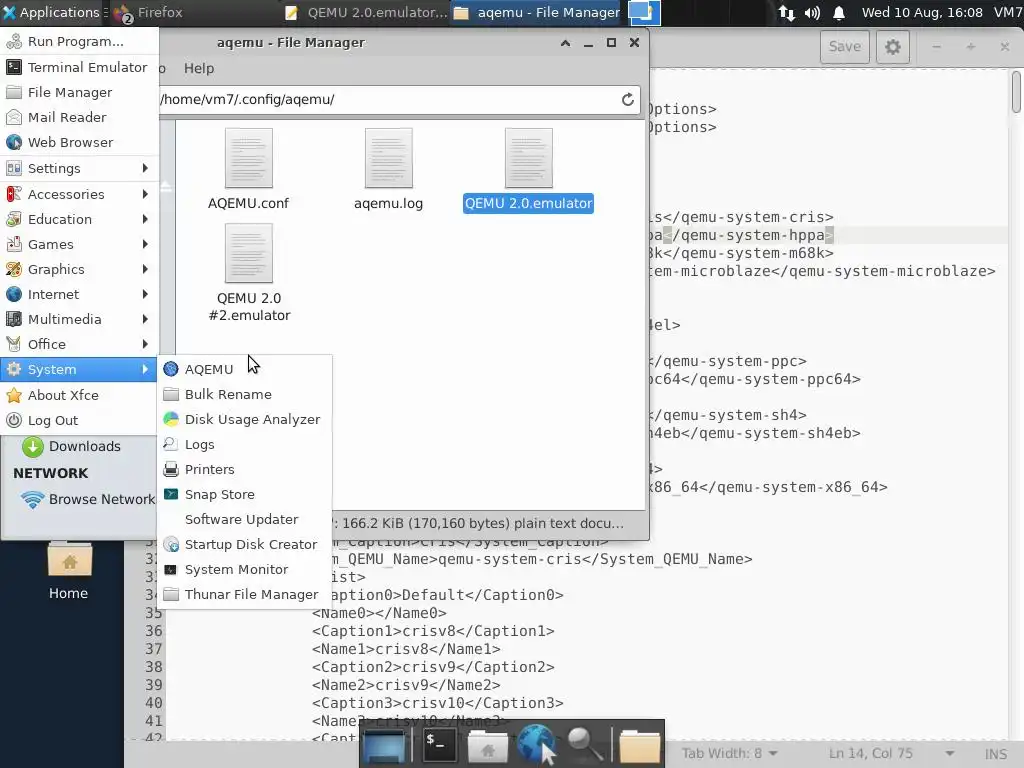
Task: Open the home folder from dock
Action: [487, 746]
